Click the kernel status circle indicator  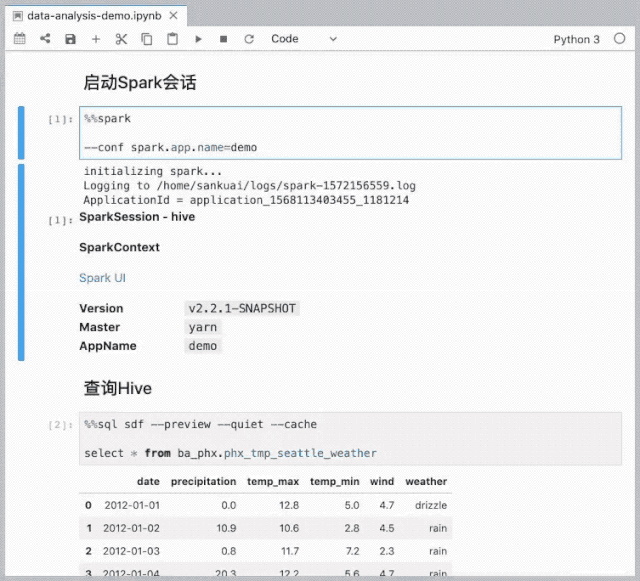tap(620, 39)
